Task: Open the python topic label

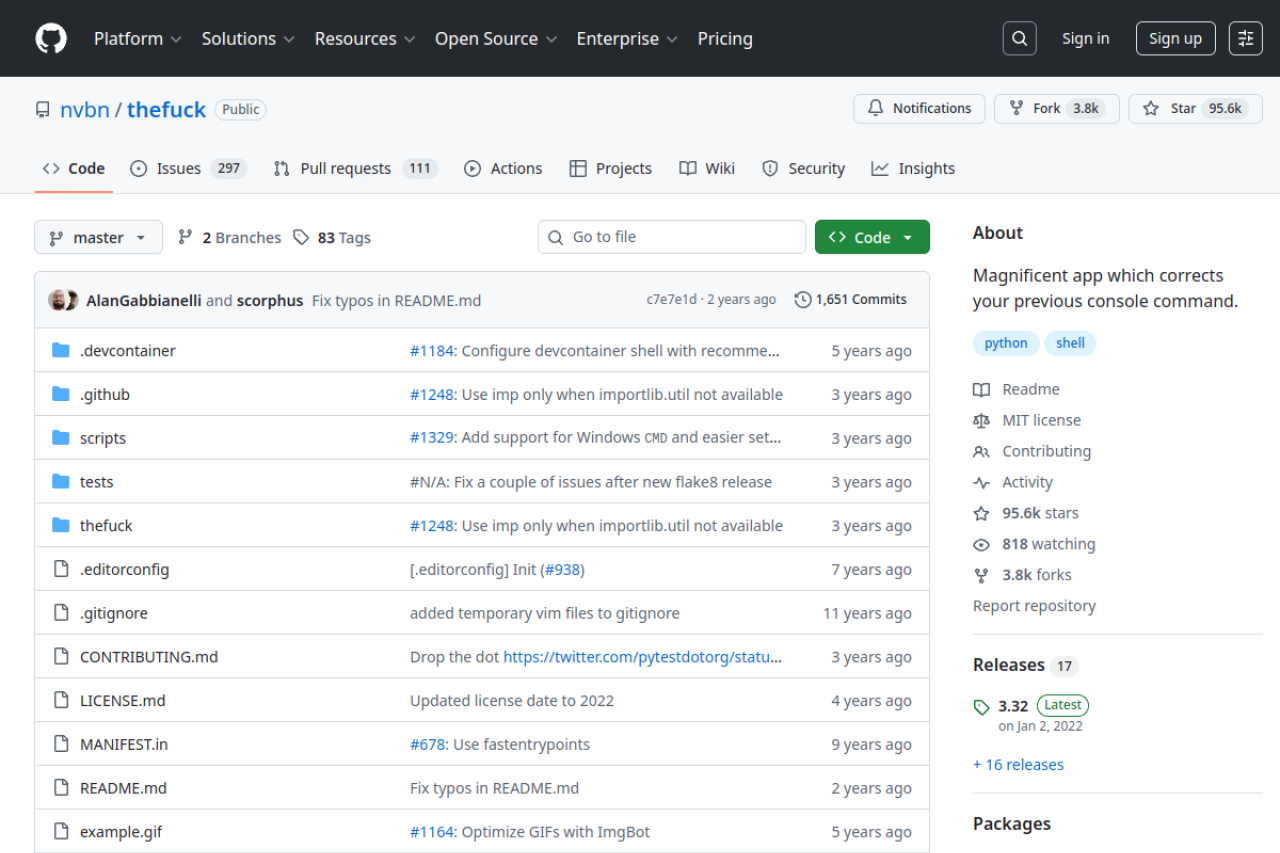Action: click(1006, 343)
